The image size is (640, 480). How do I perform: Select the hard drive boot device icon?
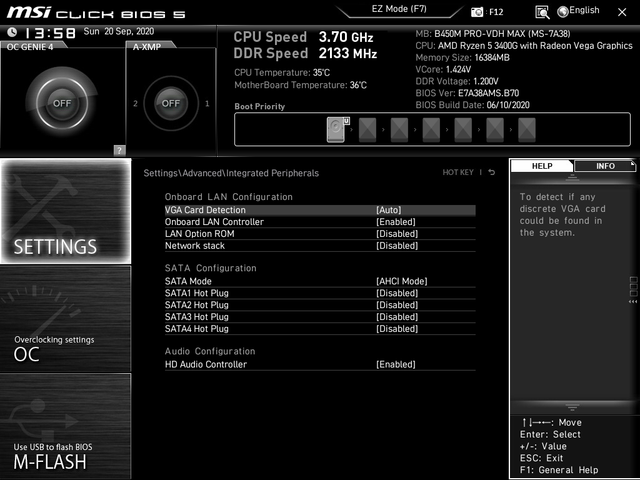point(338,129)
